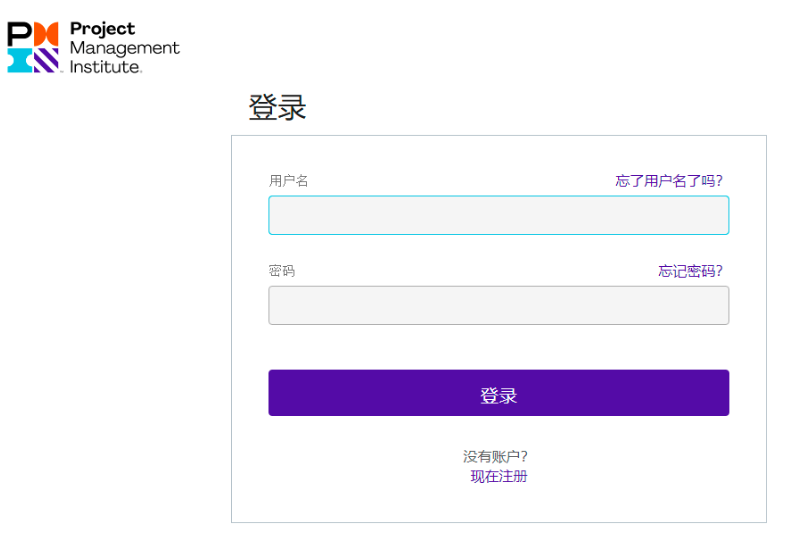Click the 登录 page heading
This screenshot has height=533, width=790.
coord(277,107)
